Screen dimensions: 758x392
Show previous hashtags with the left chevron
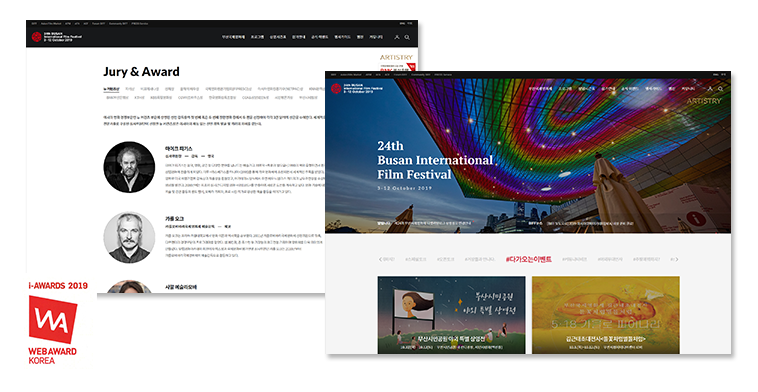click(380, 260)
